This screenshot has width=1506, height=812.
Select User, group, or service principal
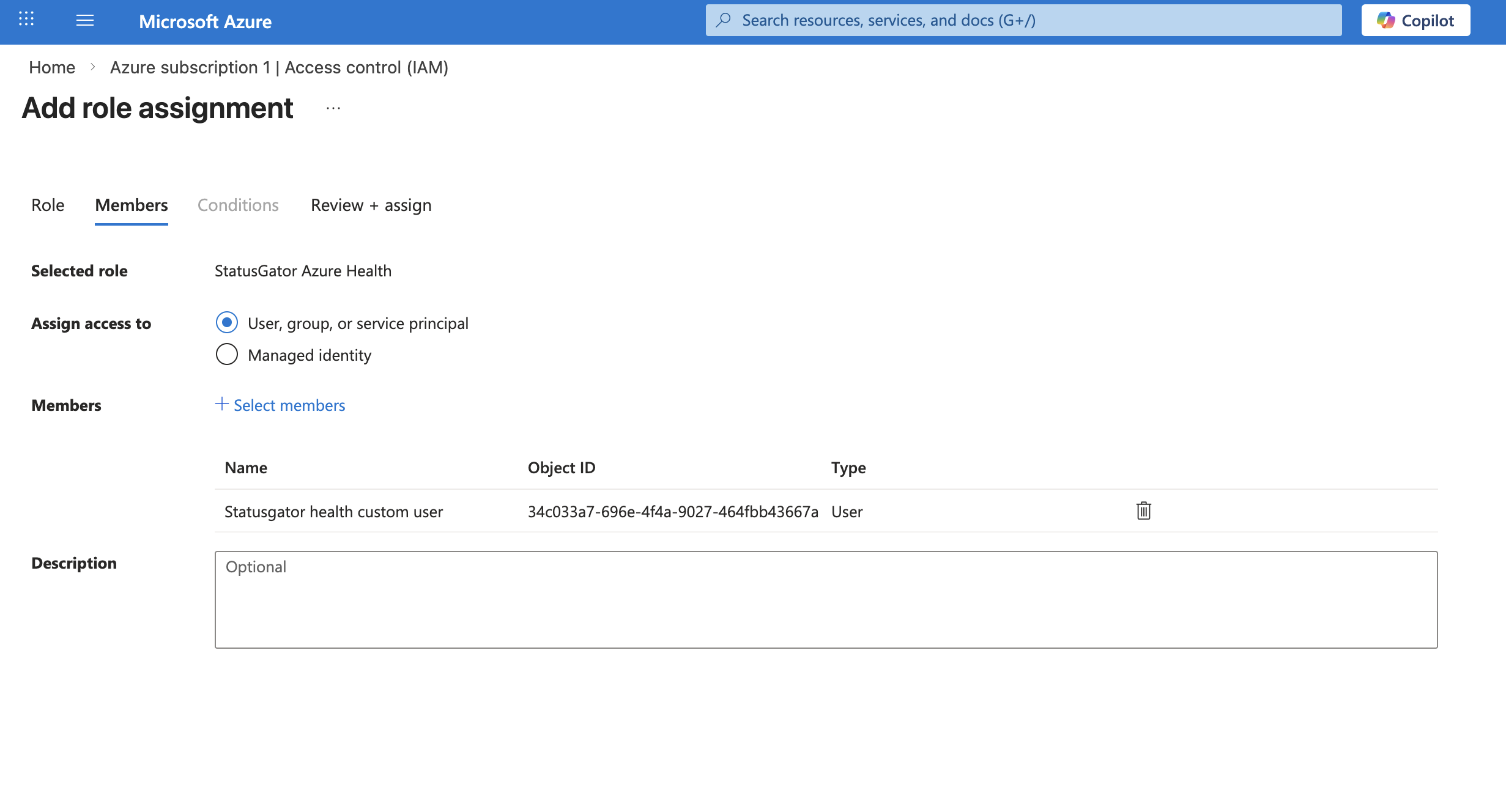click(x=227, y=322)
